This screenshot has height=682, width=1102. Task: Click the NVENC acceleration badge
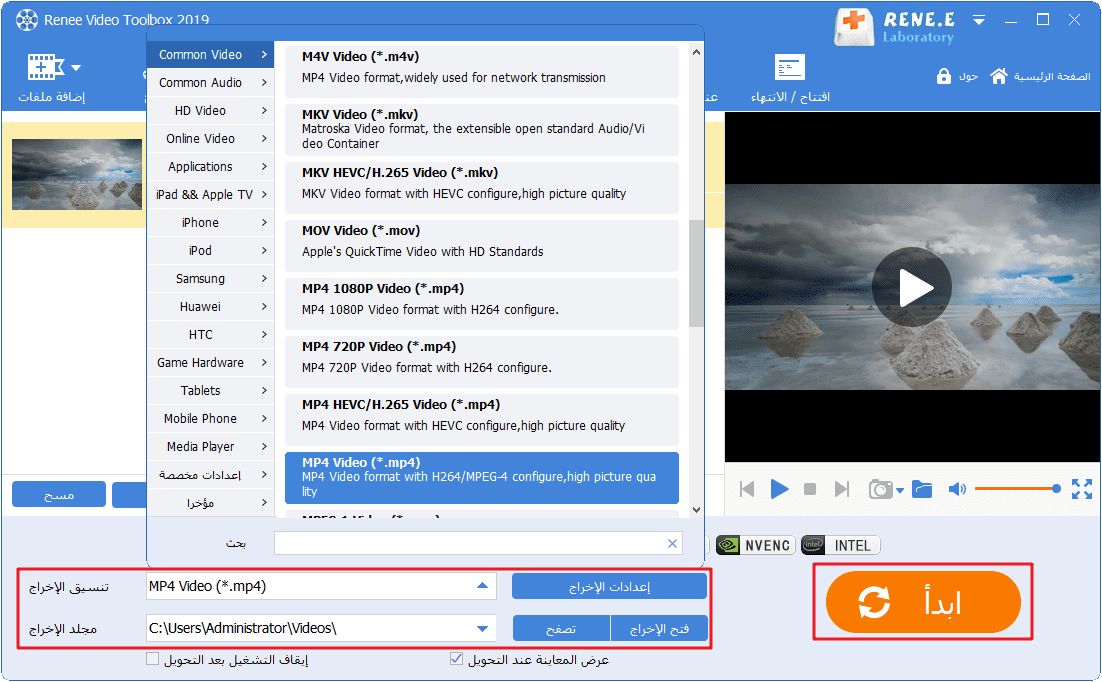click(x=756, y=546)
